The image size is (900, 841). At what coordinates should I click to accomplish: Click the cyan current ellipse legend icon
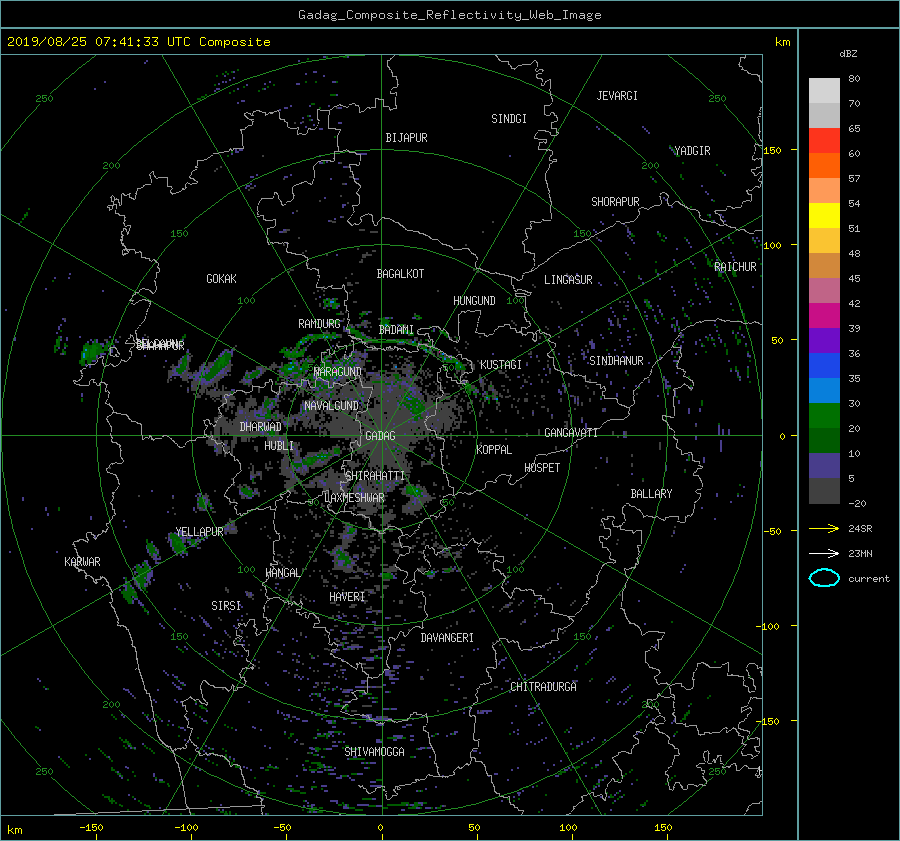824,578
